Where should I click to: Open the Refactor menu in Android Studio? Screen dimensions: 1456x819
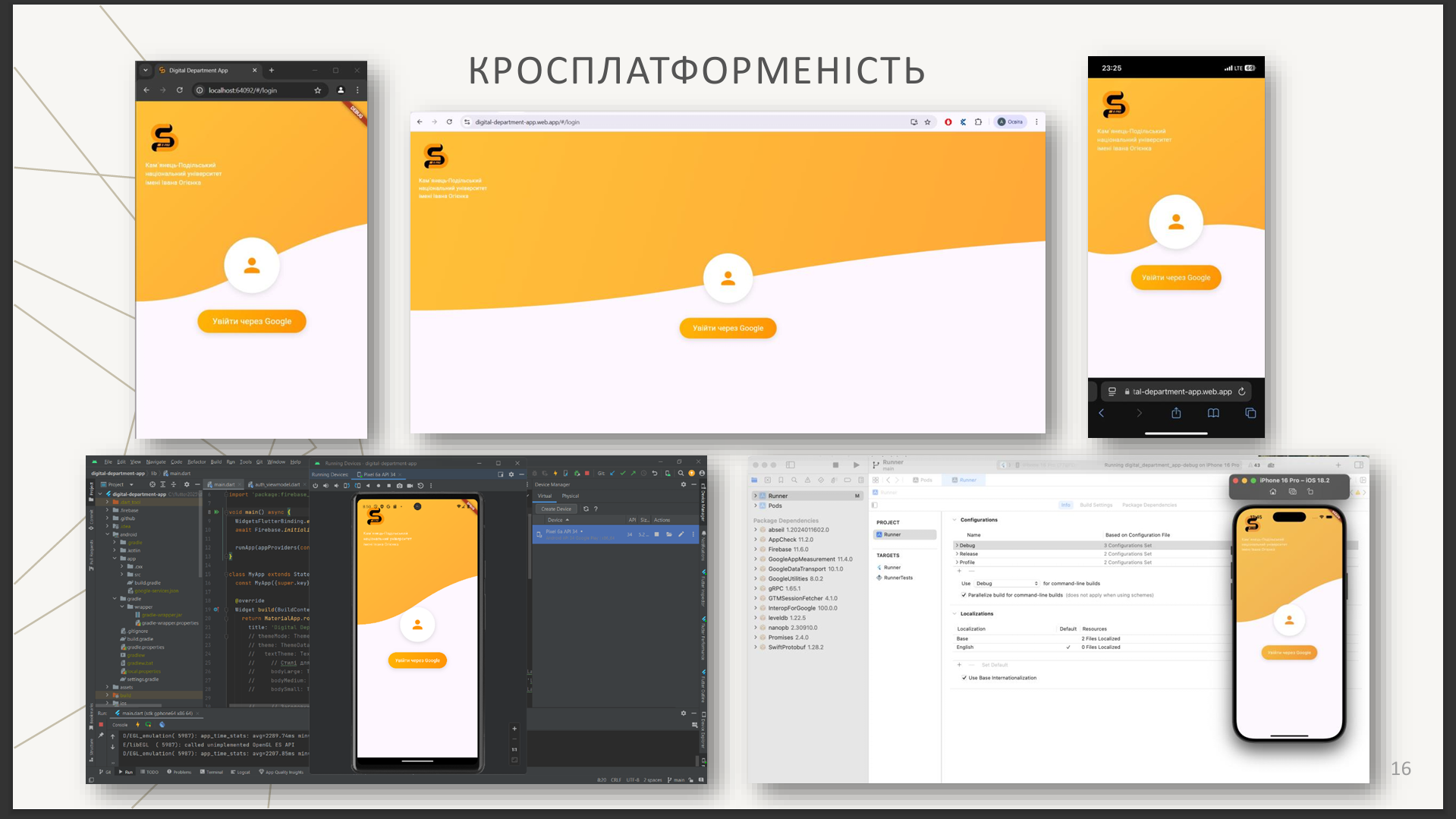(x=197, y=461)
